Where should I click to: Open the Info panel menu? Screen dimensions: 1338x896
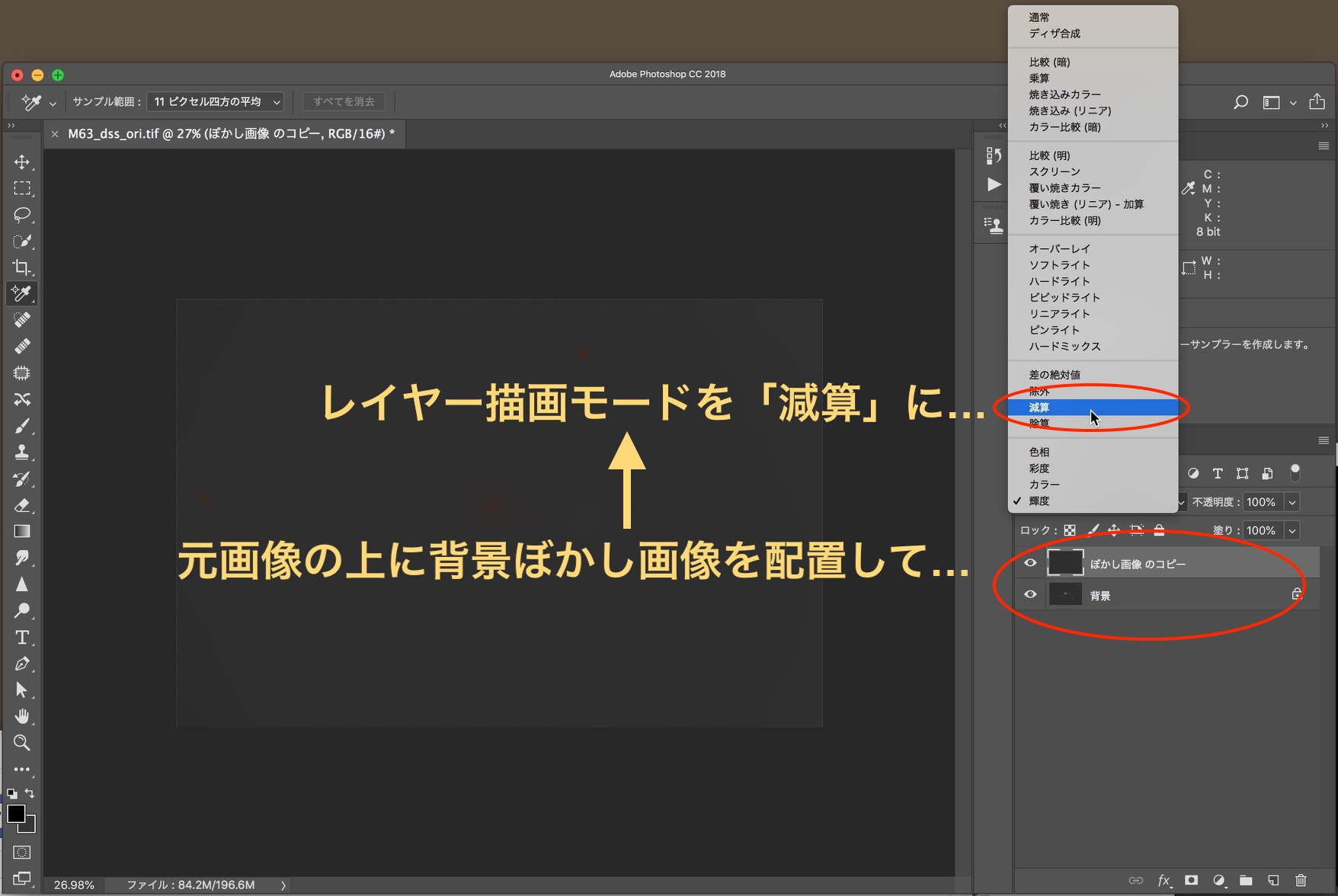pos(1324,146)
